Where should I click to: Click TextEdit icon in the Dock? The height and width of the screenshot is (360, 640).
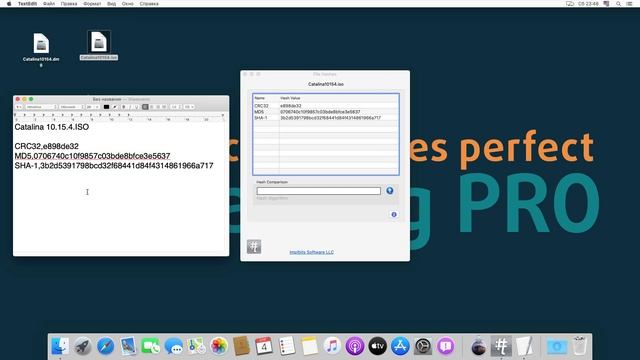click(524, 347)
